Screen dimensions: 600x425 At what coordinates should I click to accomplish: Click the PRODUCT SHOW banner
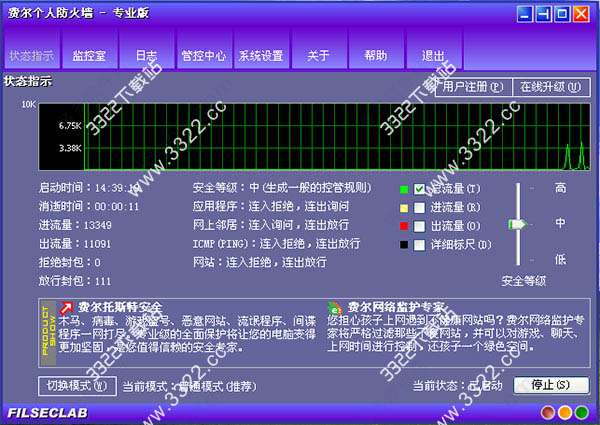point(48,332)
